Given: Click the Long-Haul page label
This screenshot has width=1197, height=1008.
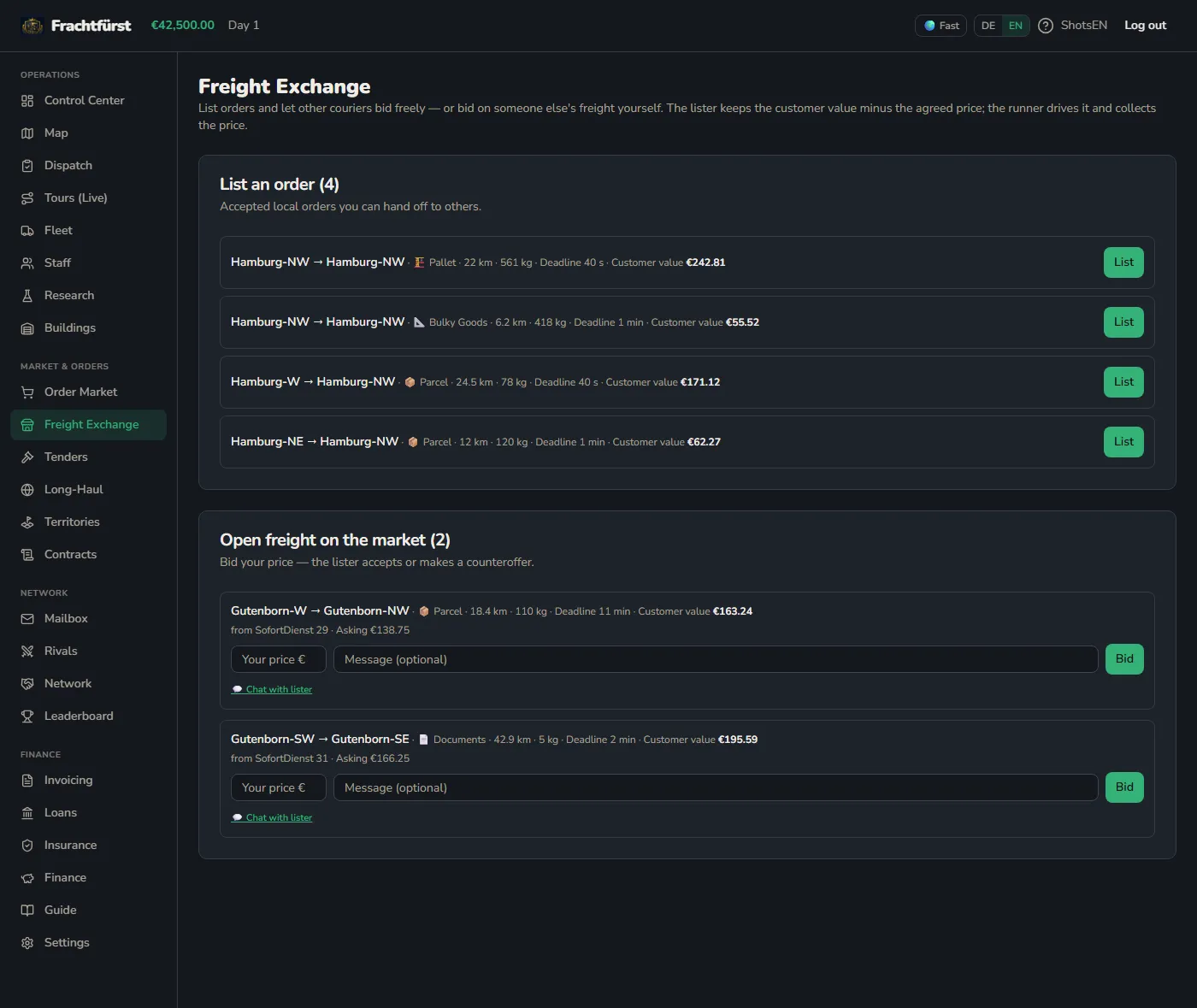Looking at the screenshot, I should tap(74, 490).
